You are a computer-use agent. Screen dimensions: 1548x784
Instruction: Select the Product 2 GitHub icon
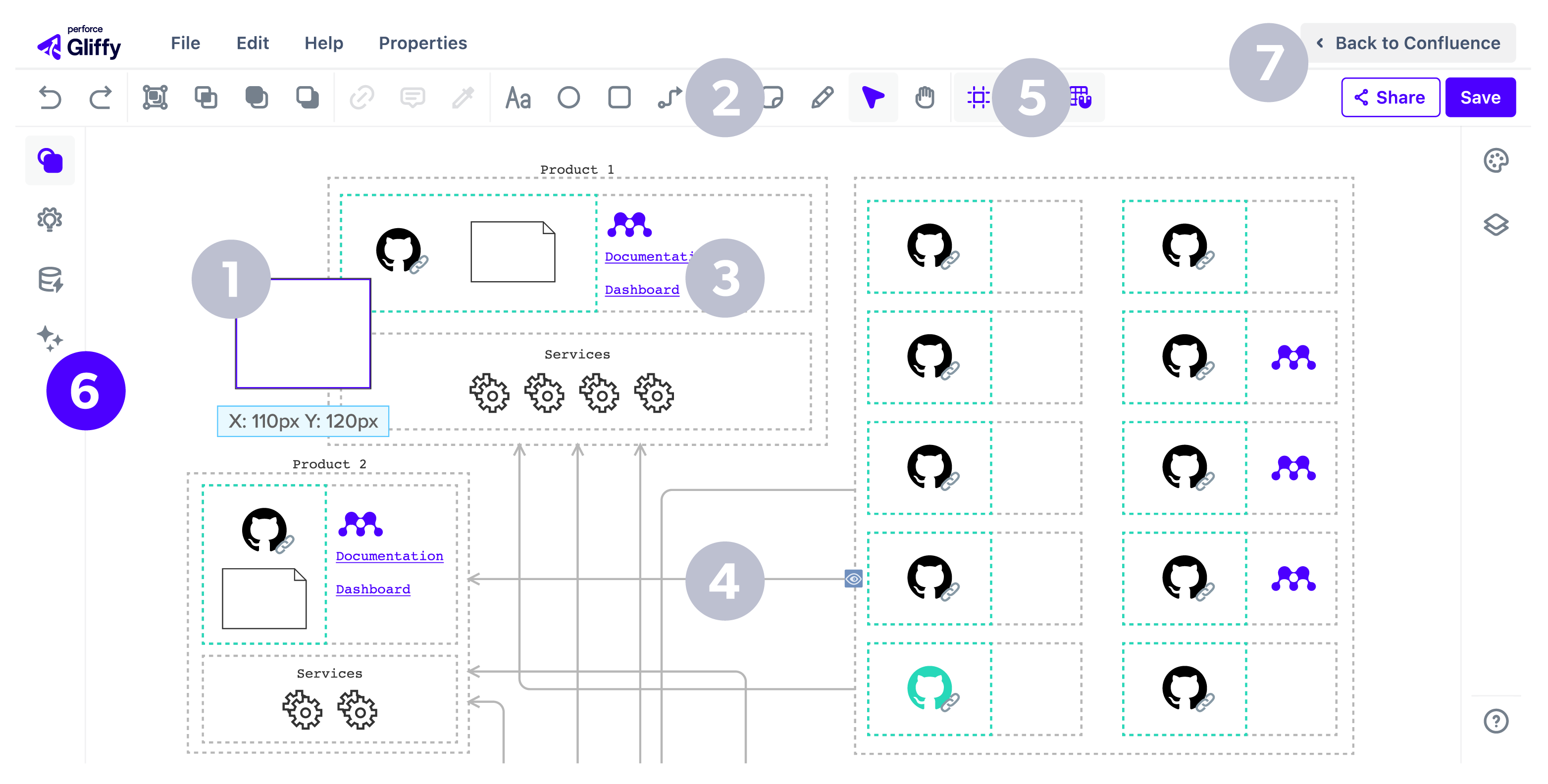264,531
